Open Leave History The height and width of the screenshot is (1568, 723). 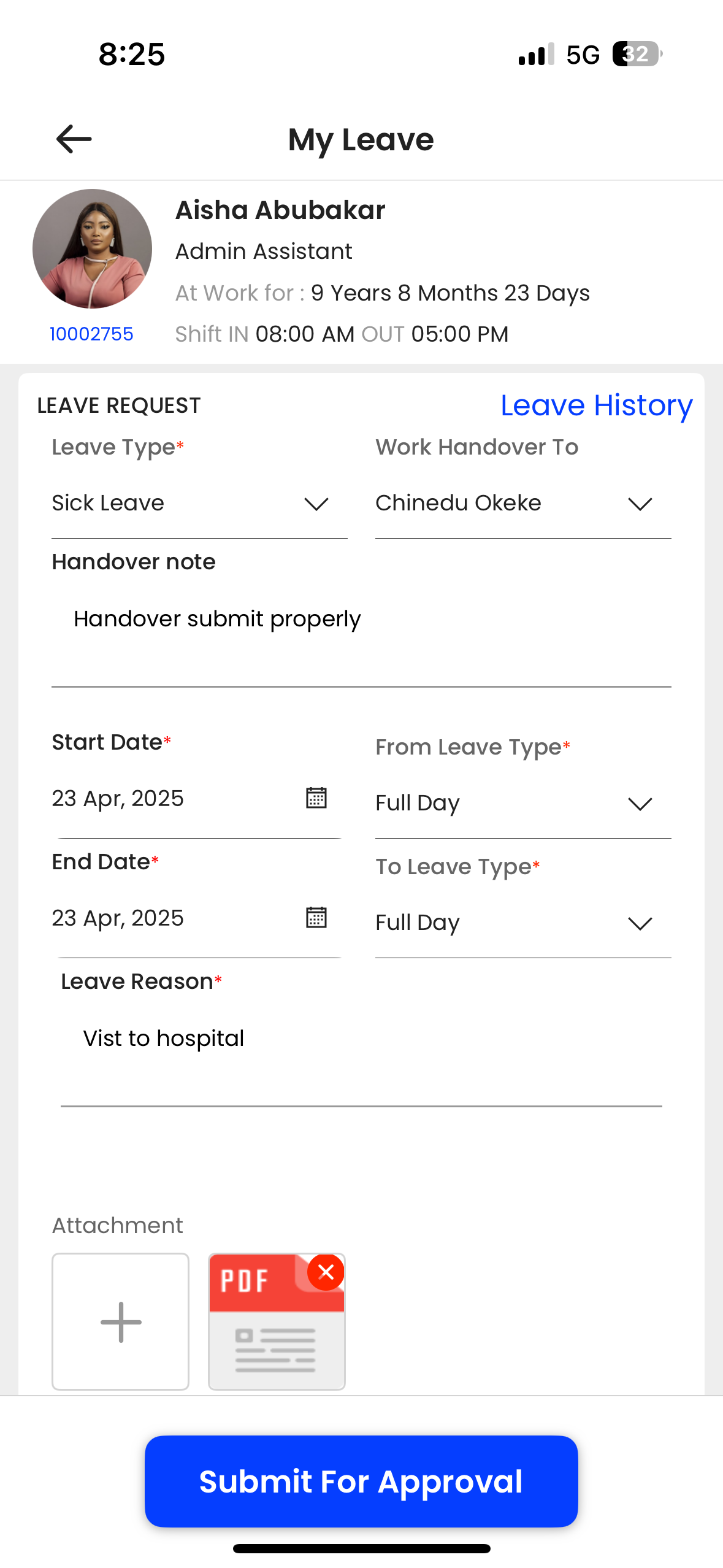click(597, 405)
